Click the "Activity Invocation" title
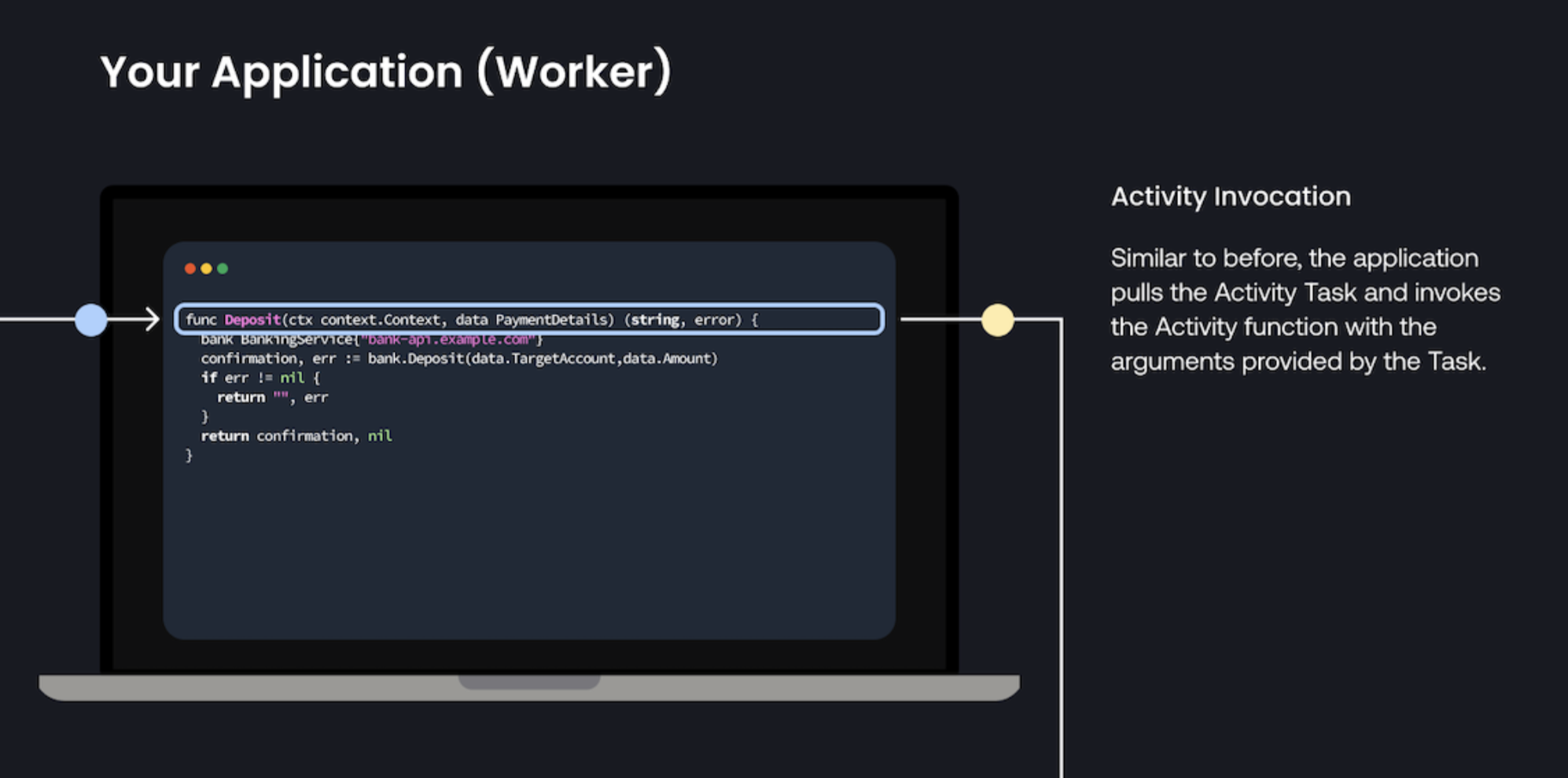 pos(1231,196)
